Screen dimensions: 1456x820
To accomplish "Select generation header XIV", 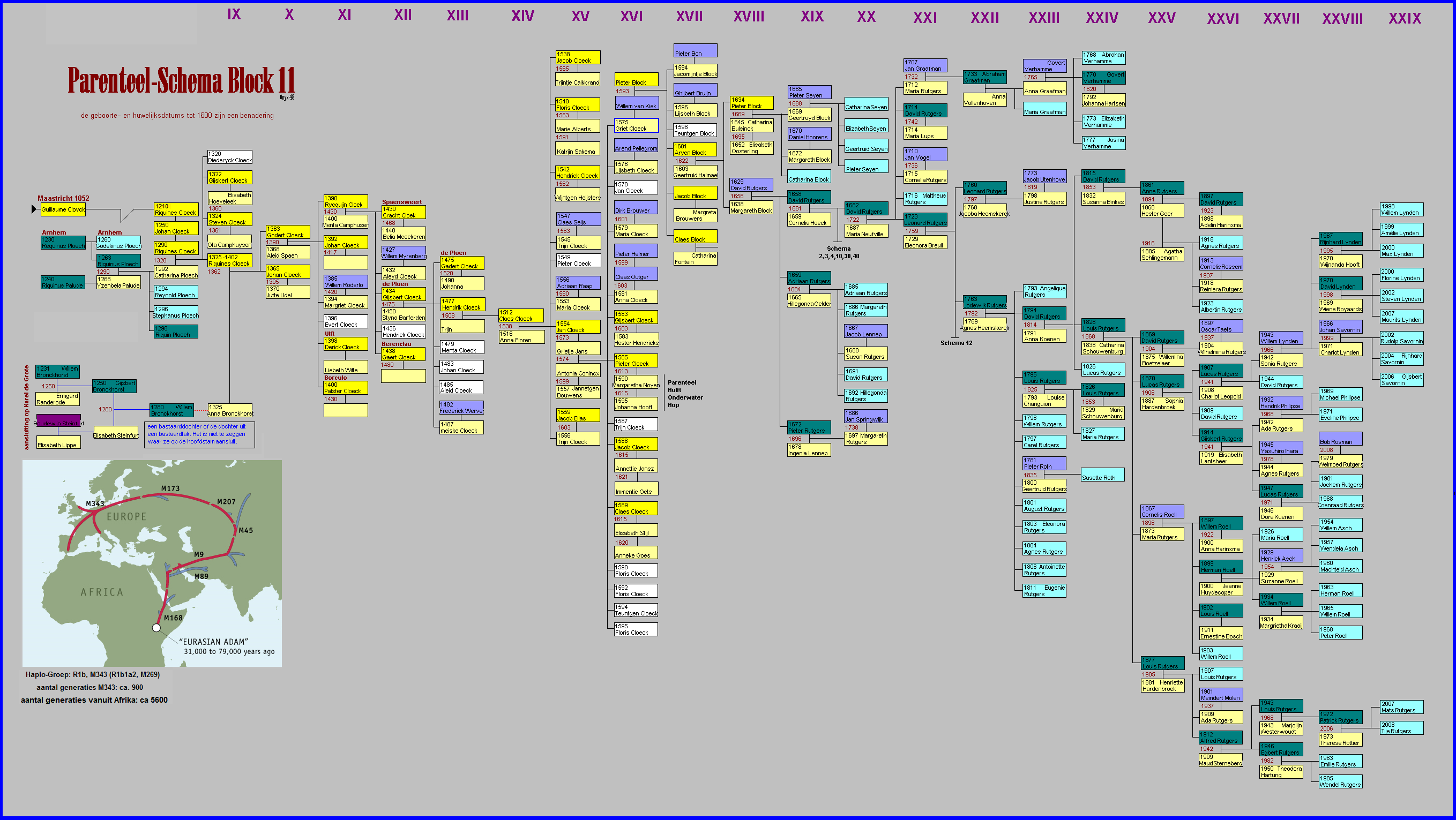I will pyautogui.click(x=522, y=16).
